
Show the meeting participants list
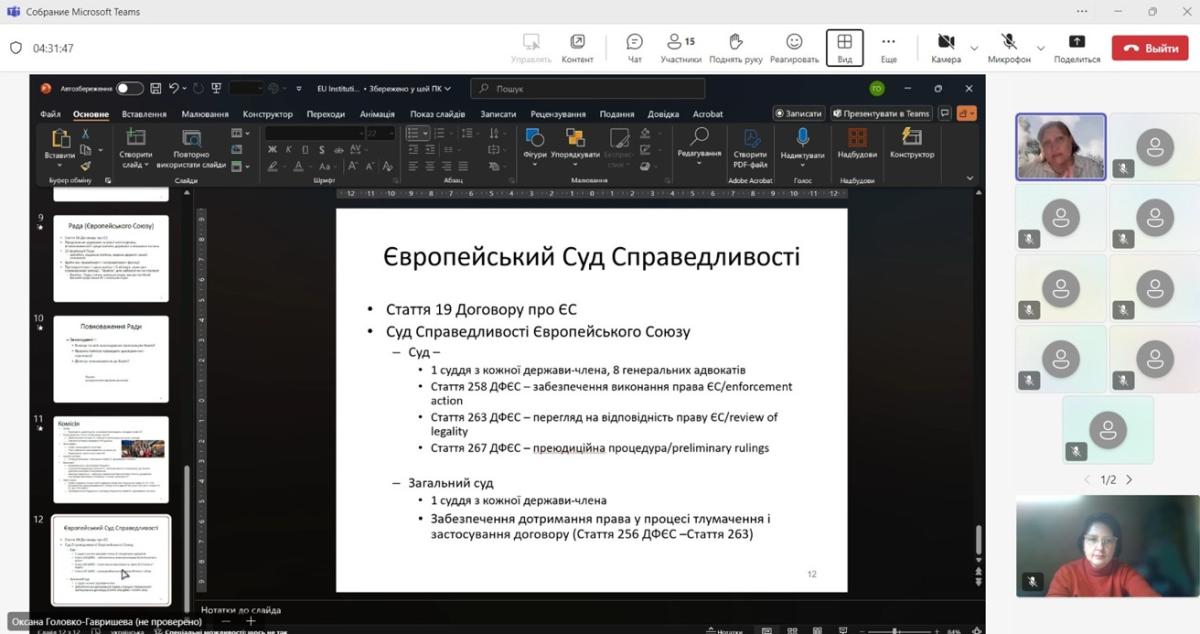click(681, 47)
